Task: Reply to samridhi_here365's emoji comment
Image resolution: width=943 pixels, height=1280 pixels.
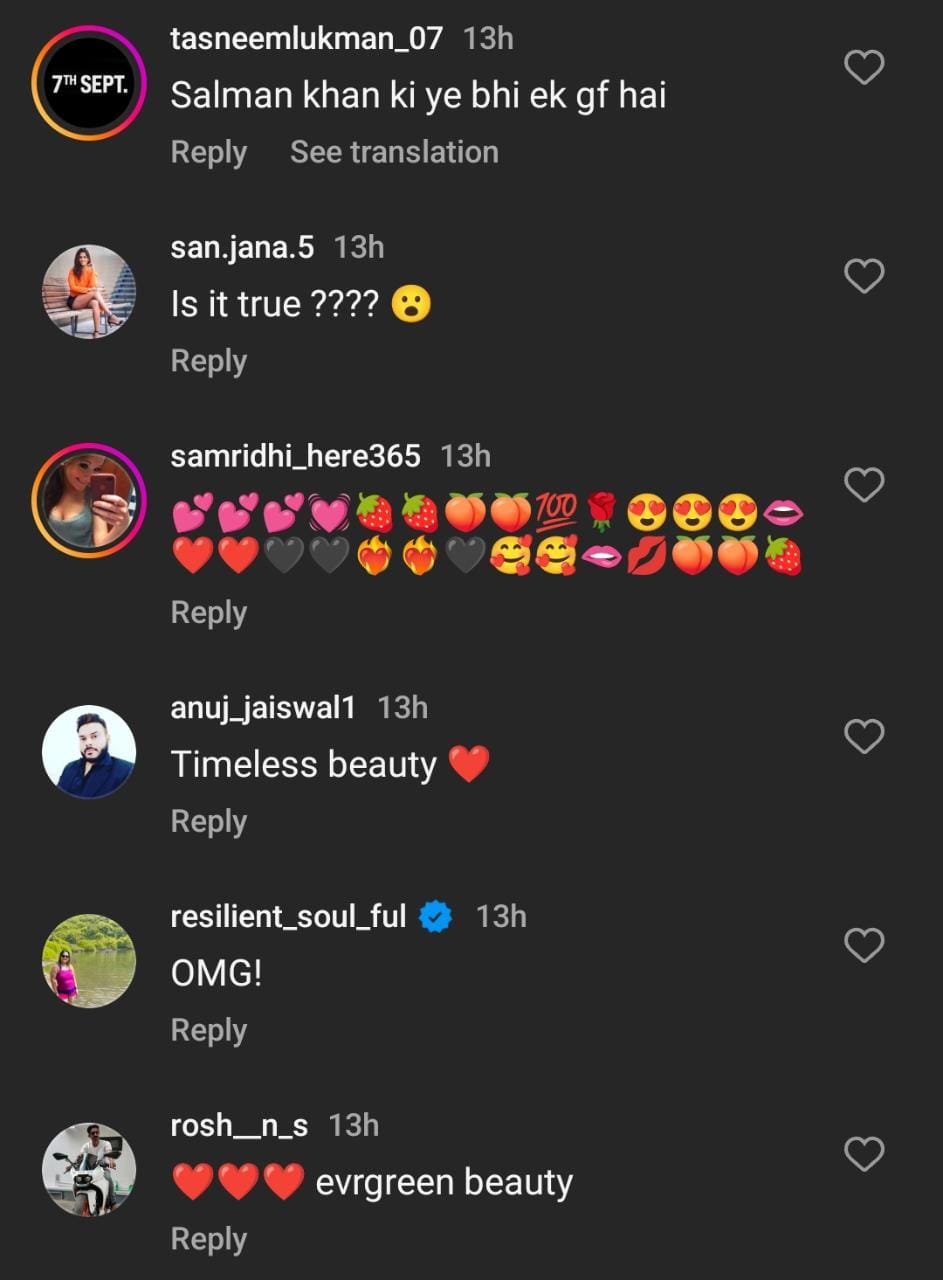Action: 208,613
